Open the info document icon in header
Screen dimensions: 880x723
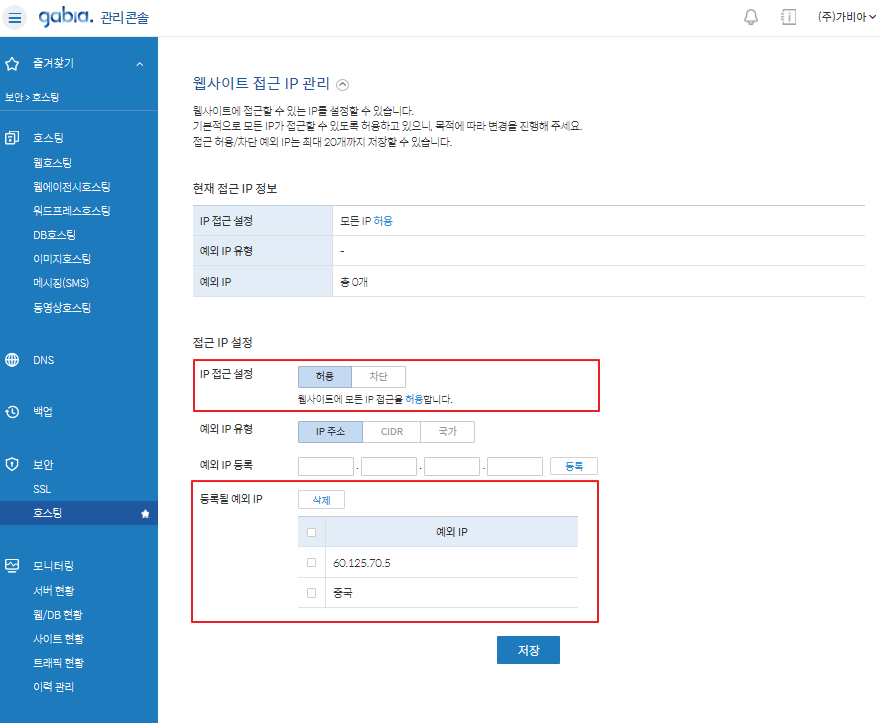(788, 18)
